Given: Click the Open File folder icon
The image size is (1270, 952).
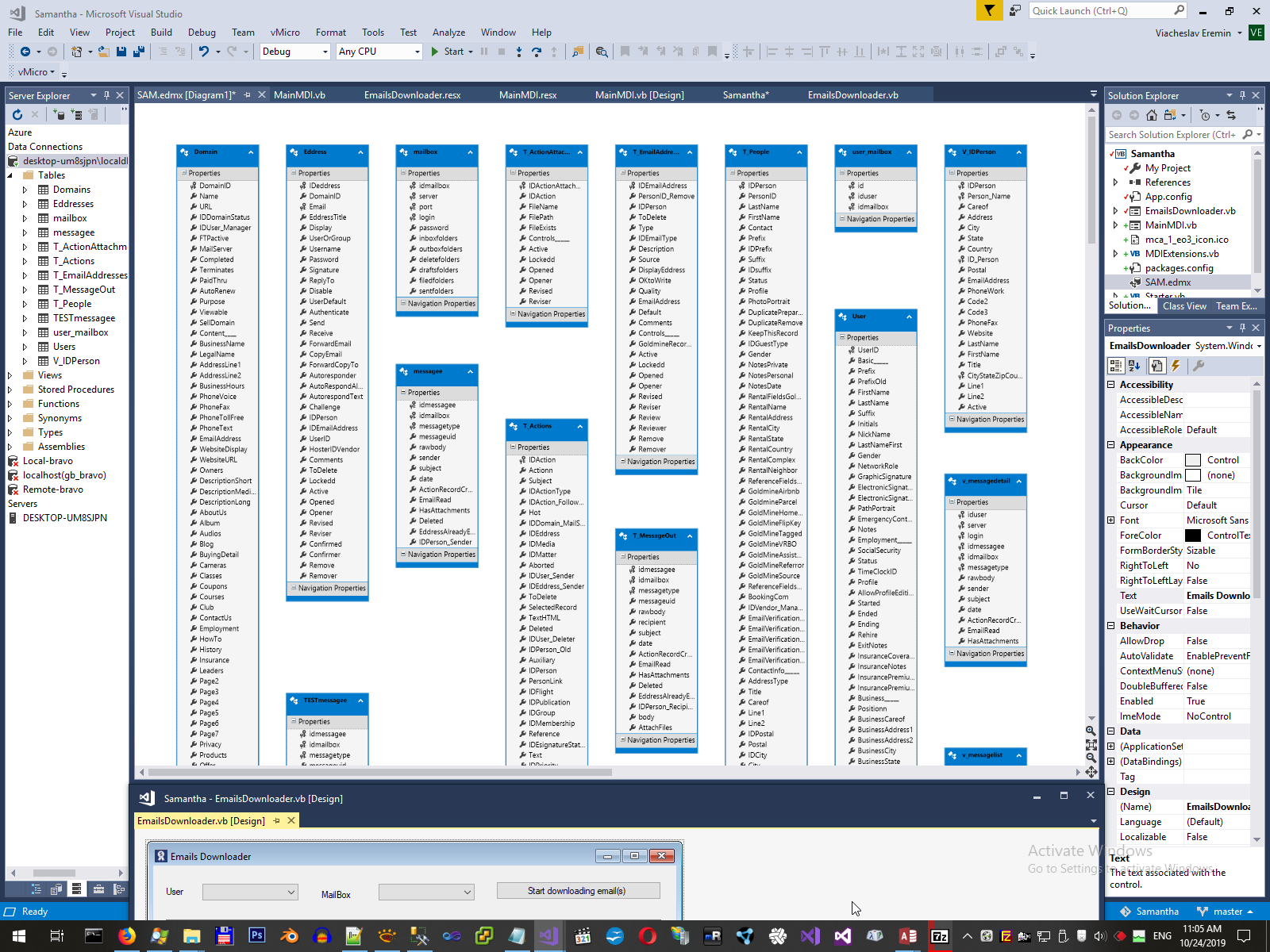Looking at the screenshot, I should pos(103,52).
